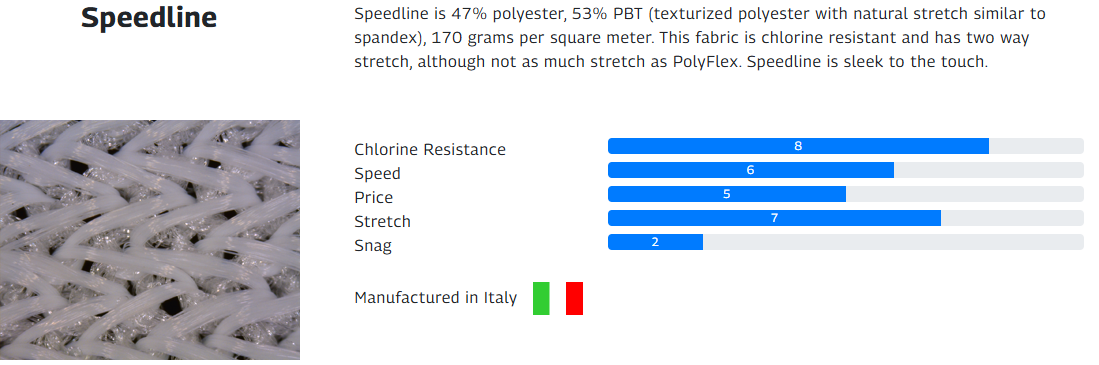Click the grey unfilled part of Stretch bar
This screenshot has height=365, width=1099.
pos(1013,218)
